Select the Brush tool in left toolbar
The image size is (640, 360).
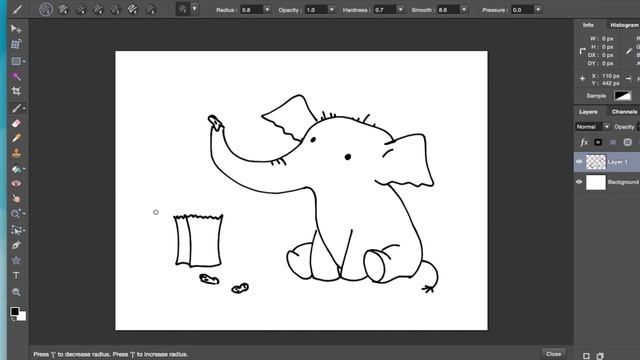(x=16, y=108)
